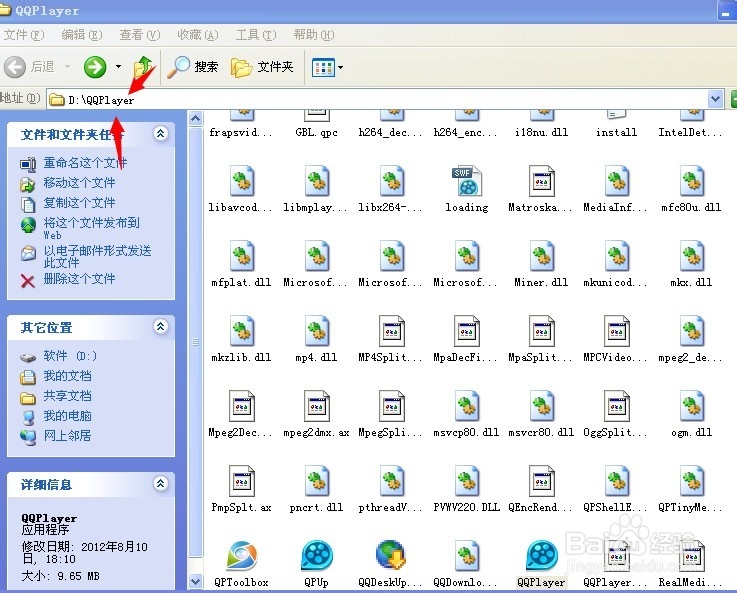
Task: Open the Favorites (收藏) menu
Action: 198,35
